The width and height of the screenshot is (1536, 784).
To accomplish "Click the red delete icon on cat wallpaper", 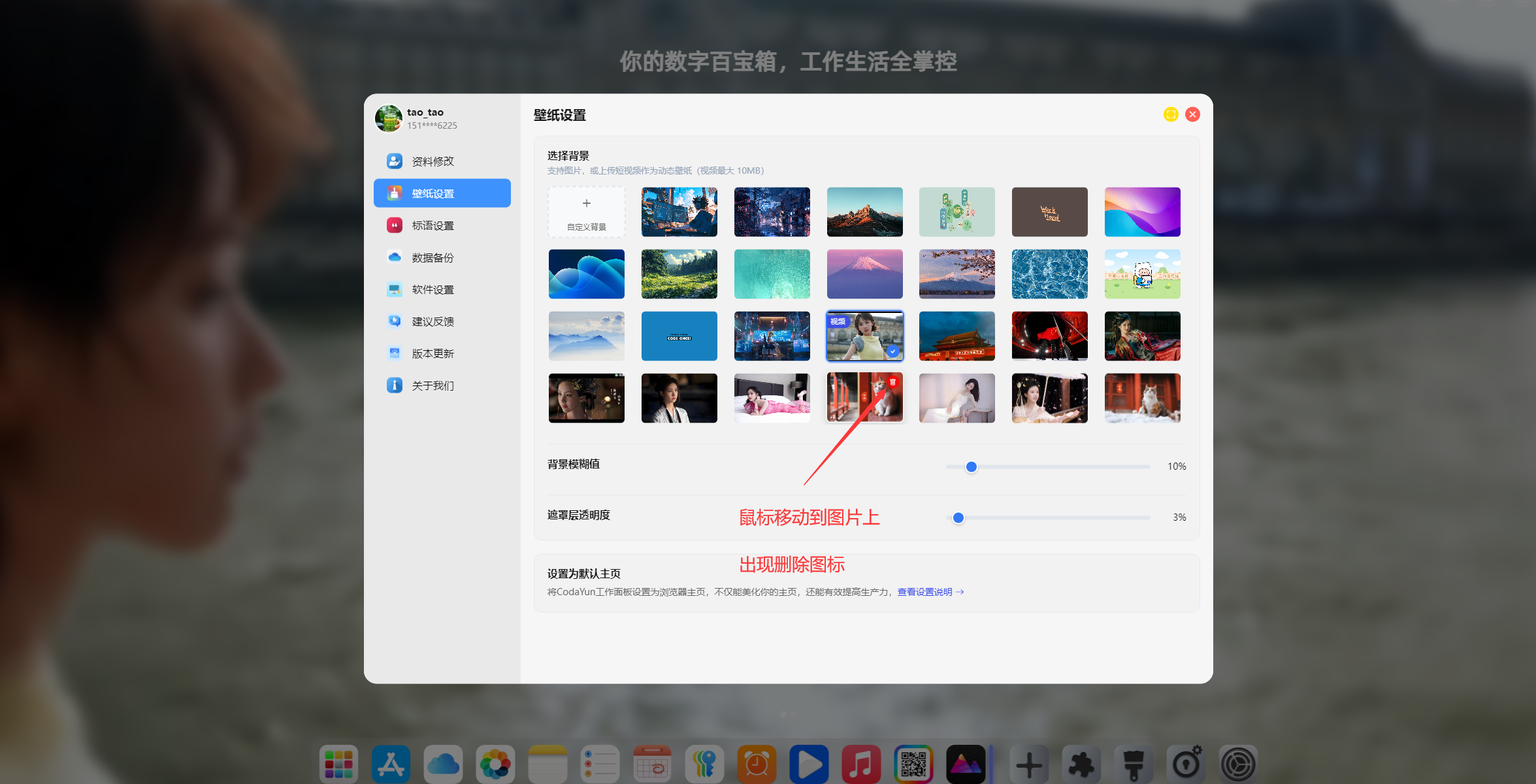I will tap(892, 382).
